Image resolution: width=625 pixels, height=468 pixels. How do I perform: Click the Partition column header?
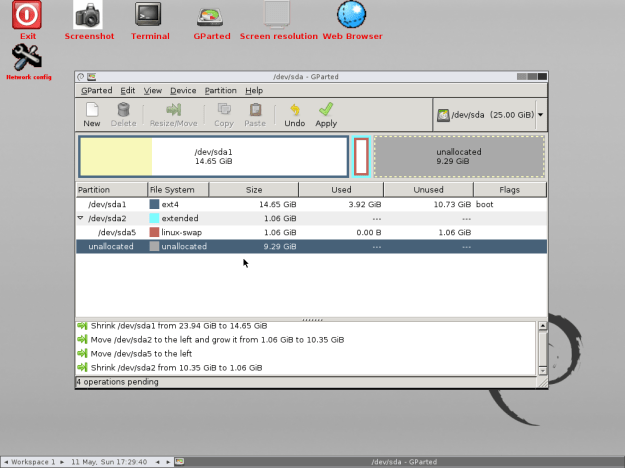click(x=111, y=190)
